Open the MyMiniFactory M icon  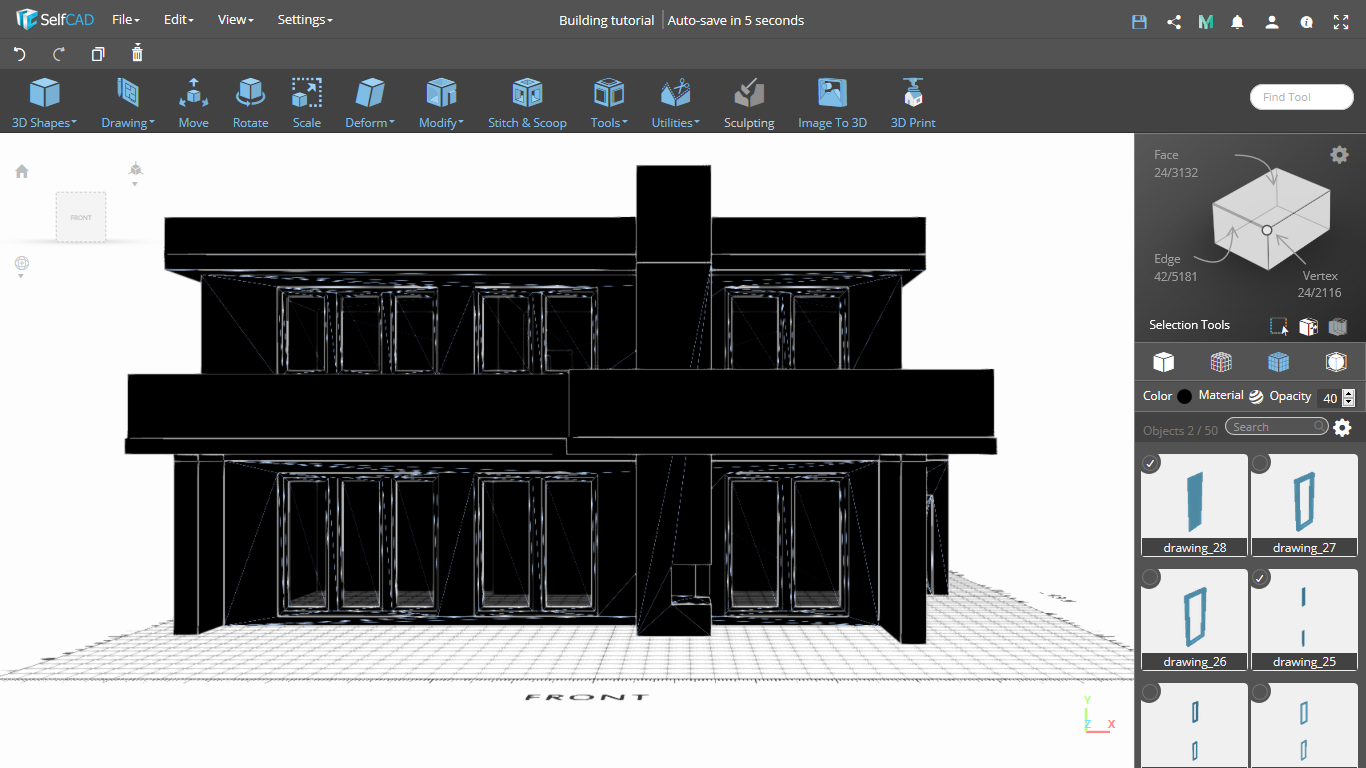[x=1206, y=21]
